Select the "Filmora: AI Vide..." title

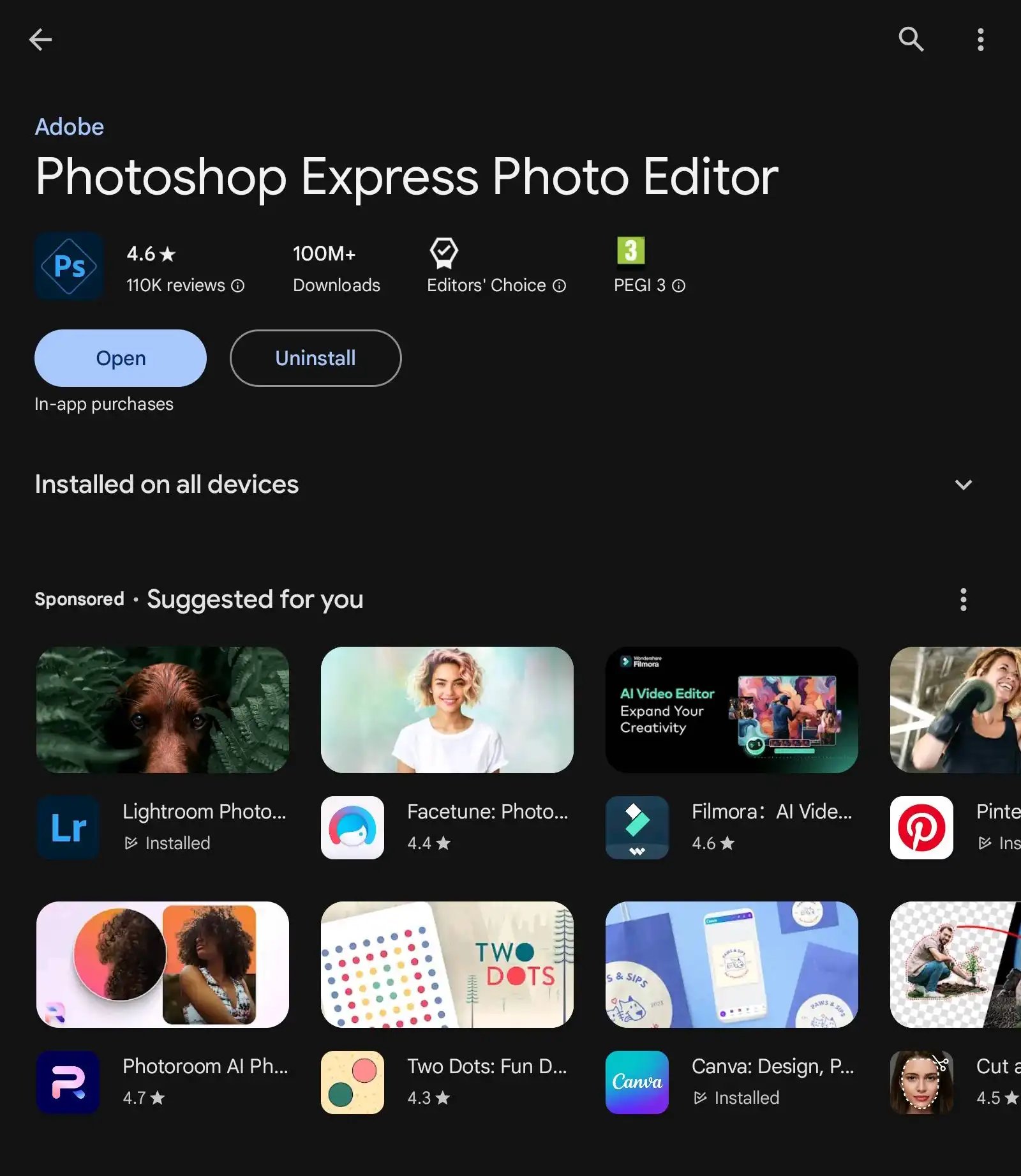(x=772, y=811)
